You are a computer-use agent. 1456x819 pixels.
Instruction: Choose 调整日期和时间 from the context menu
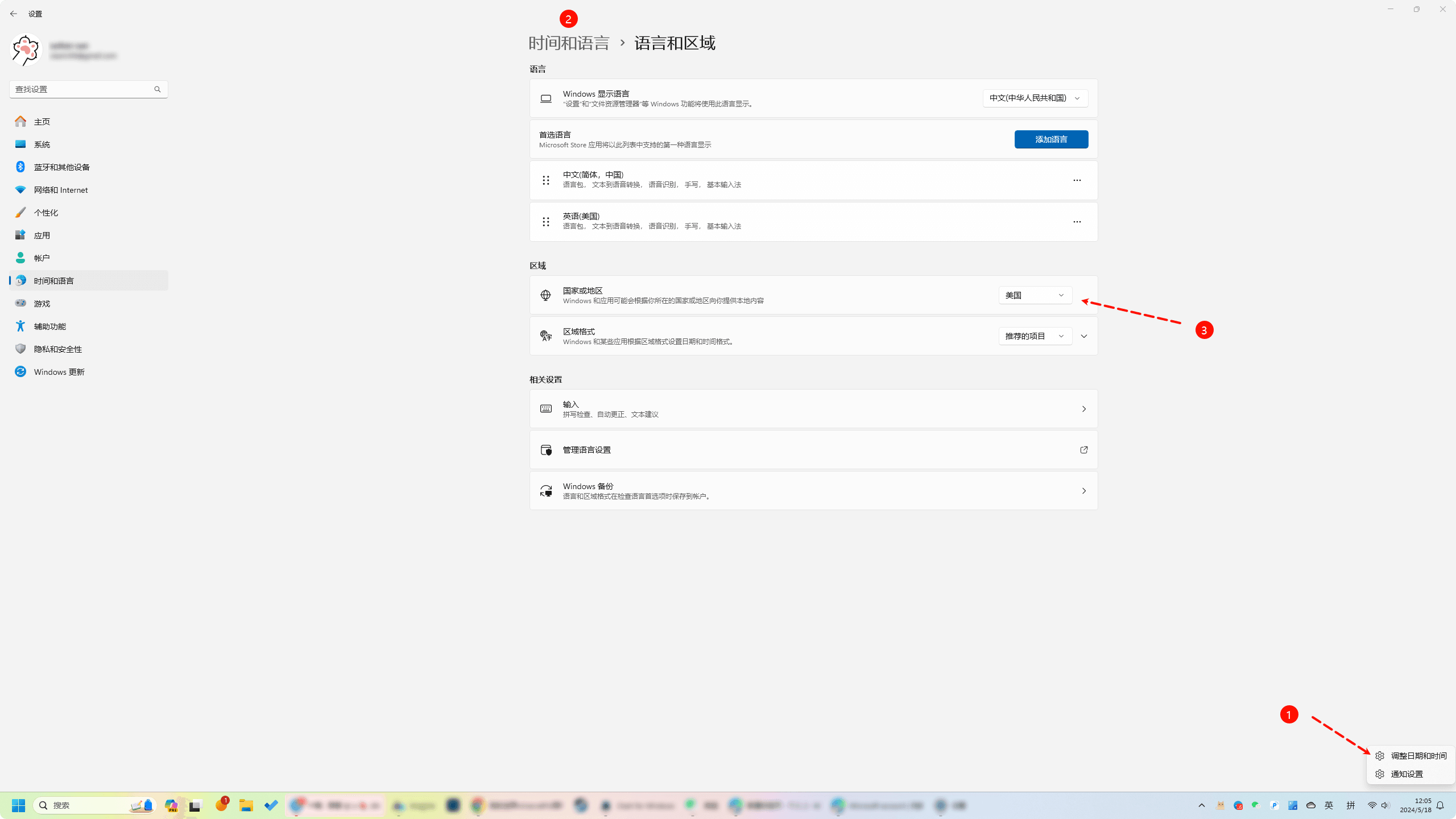[x=1418, y=756]
